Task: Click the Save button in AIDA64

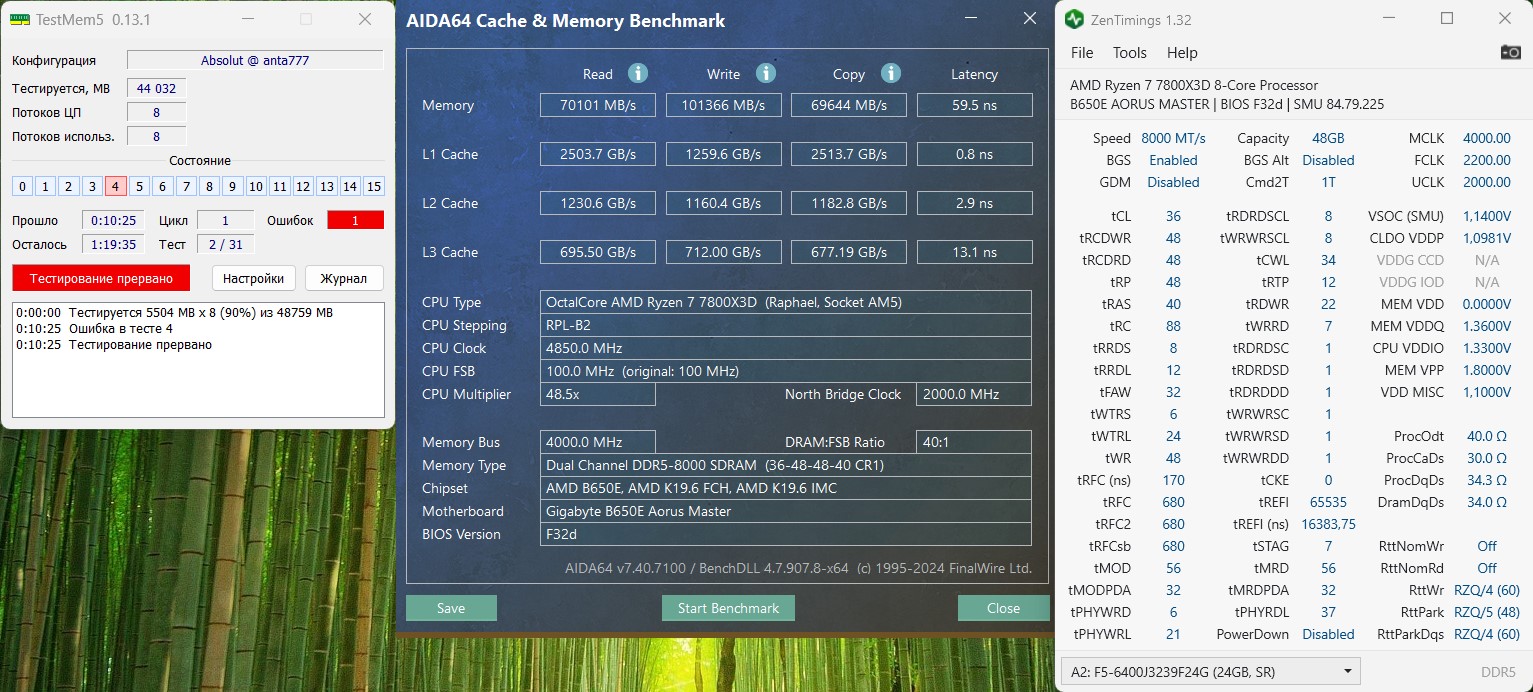Action: coord(451,608)
